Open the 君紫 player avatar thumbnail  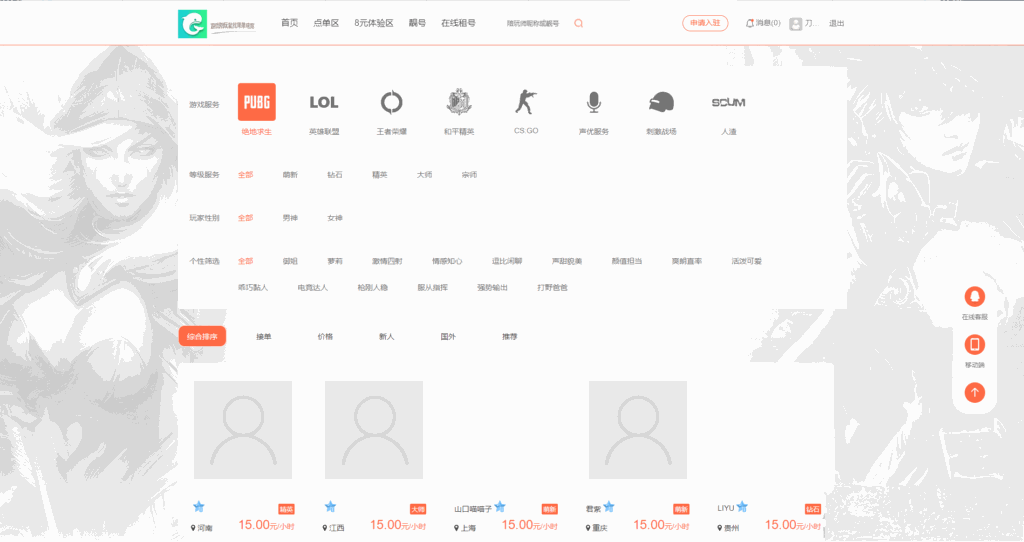(x=638, y=430)
